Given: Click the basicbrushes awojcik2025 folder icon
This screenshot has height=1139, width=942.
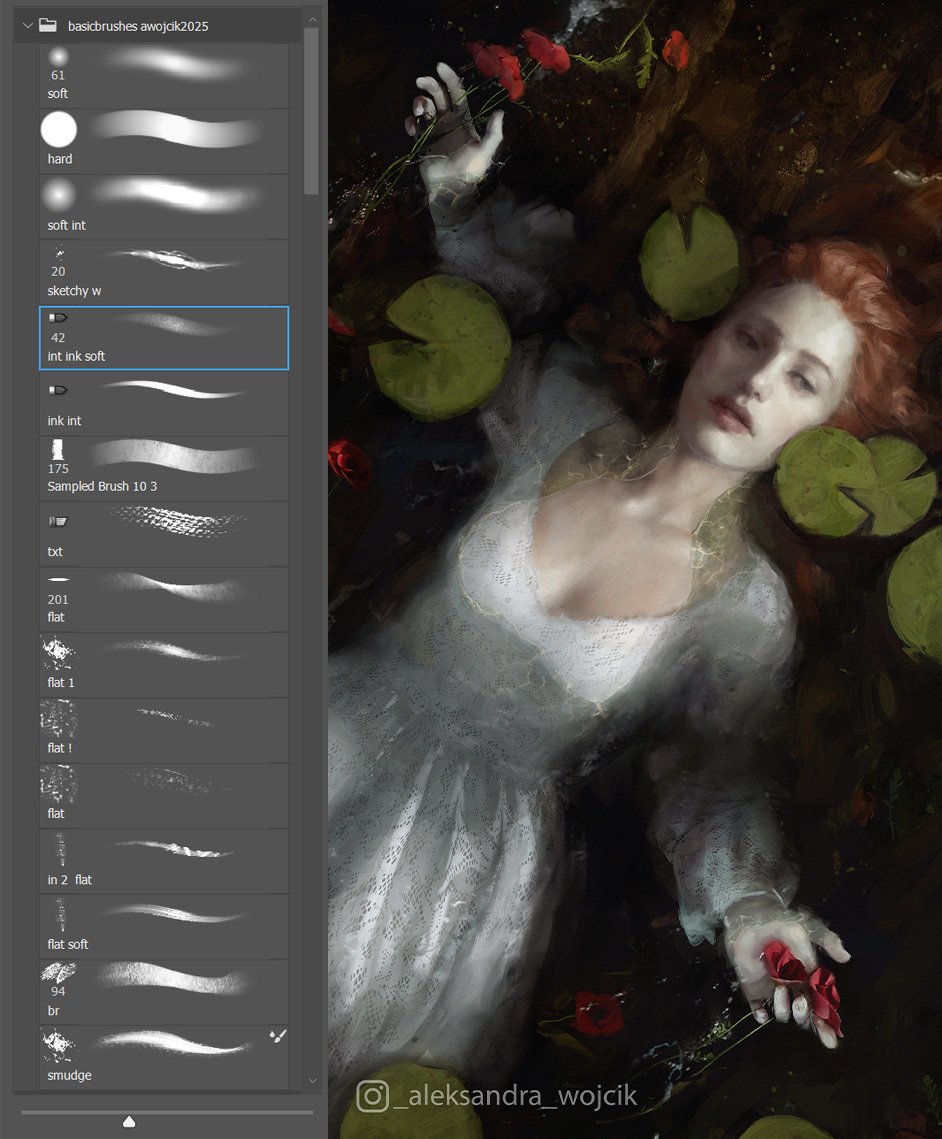Looking at the screenshot, I should click(x=48, y=25).
